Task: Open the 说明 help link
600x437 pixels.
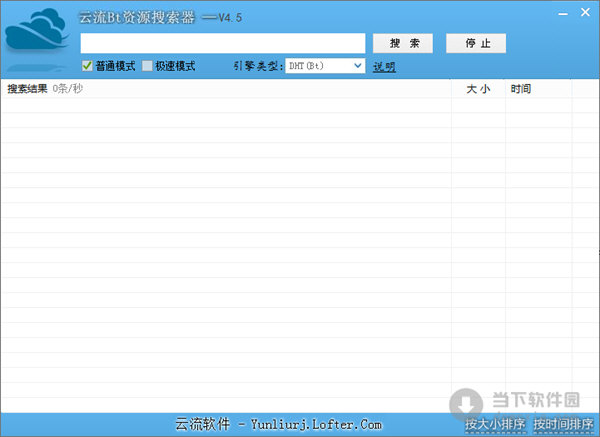Action: click(x=384, y=67)
